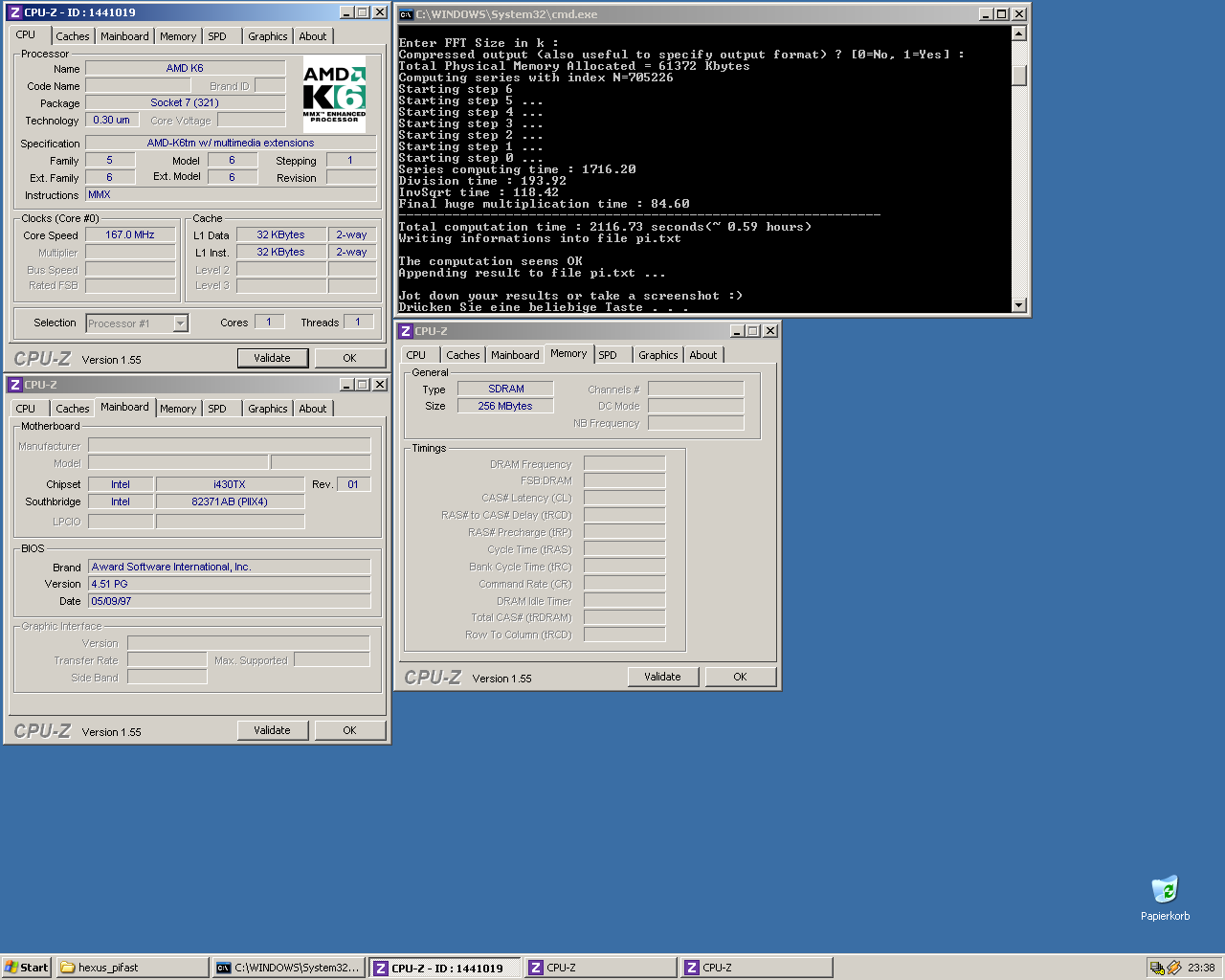The image size is (1225, 980).
Task: Click the Memory CPU-Z window title icon
Action: 406,331
